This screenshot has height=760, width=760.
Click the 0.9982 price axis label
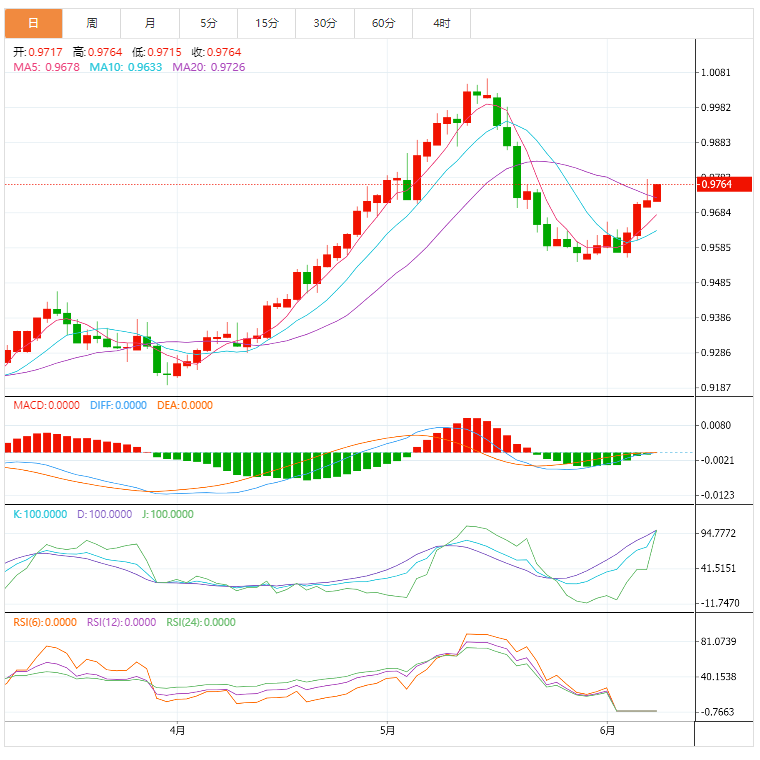pos(716,108)
